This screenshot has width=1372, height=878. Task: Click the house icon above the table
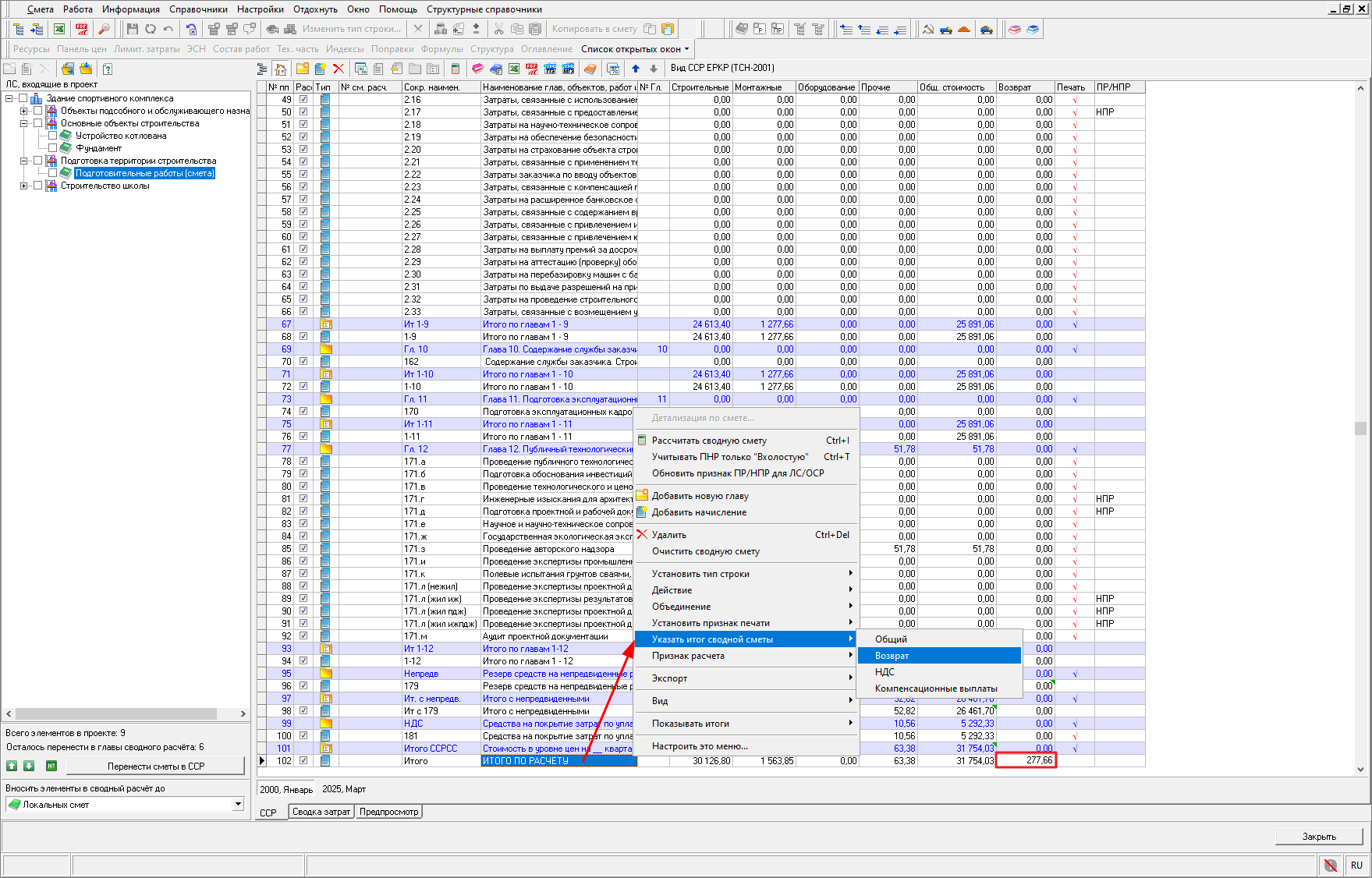coord(280,69)
